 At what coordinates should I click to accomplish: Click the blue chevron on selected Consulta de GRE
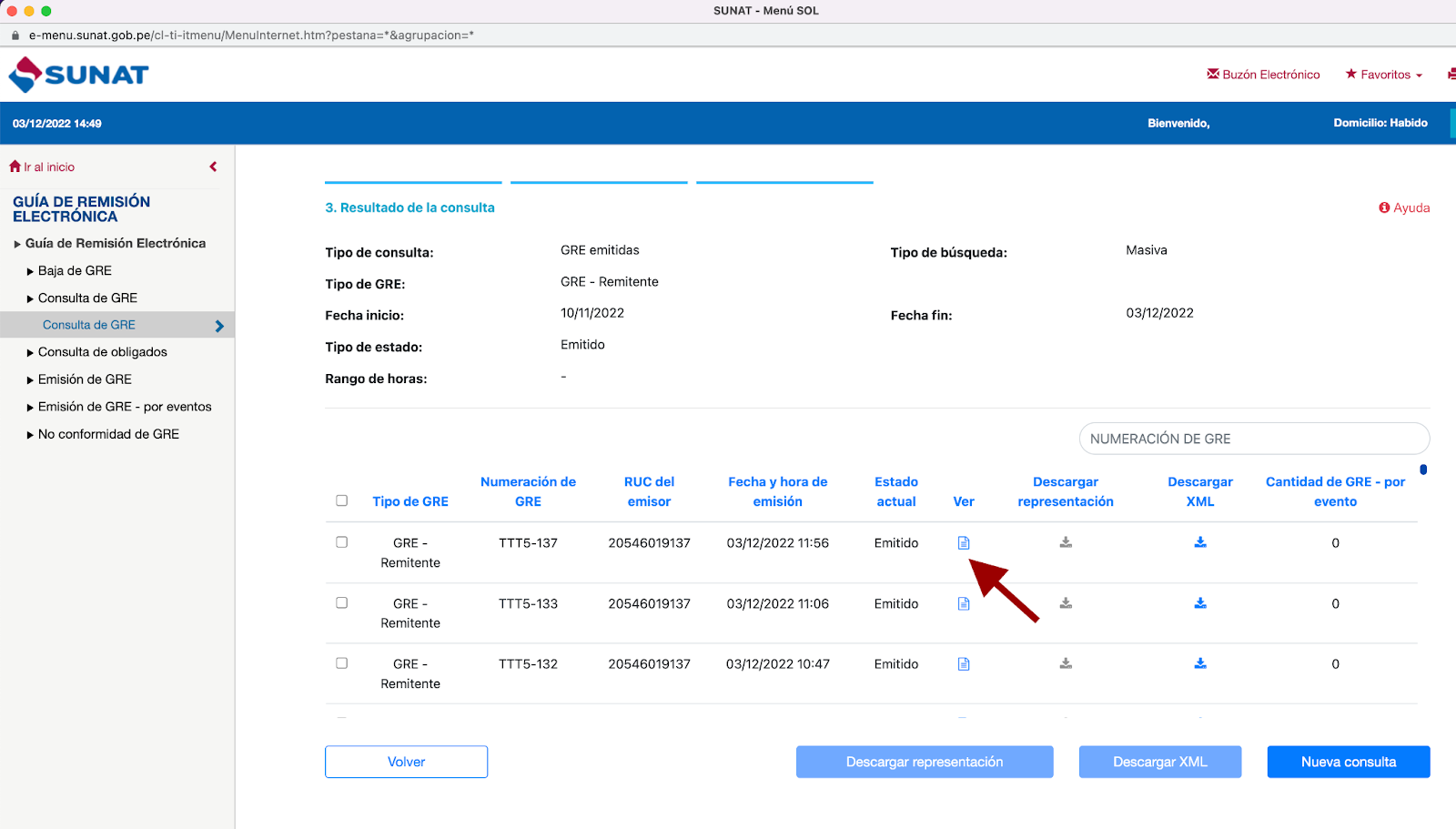219,326
